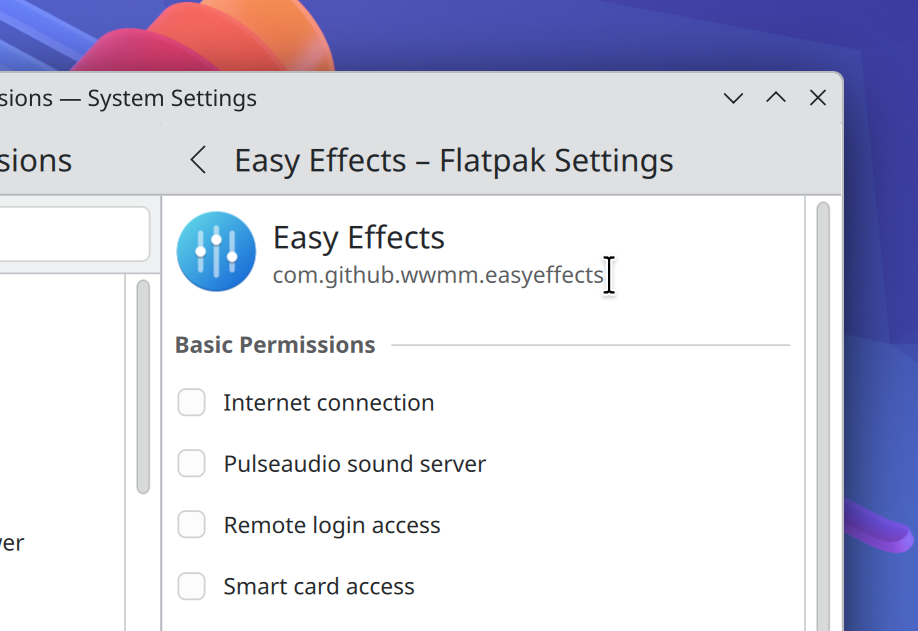
Task: Click the Easy Effects app icon
Action: (216, 251)
